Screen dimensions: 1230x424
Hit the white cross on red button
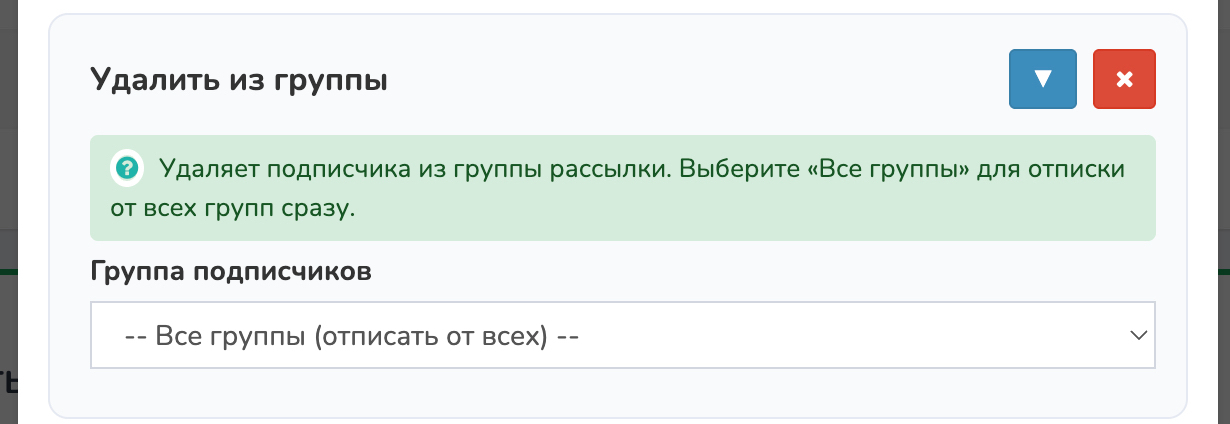pyautogui.click(x=1124, y=79)
